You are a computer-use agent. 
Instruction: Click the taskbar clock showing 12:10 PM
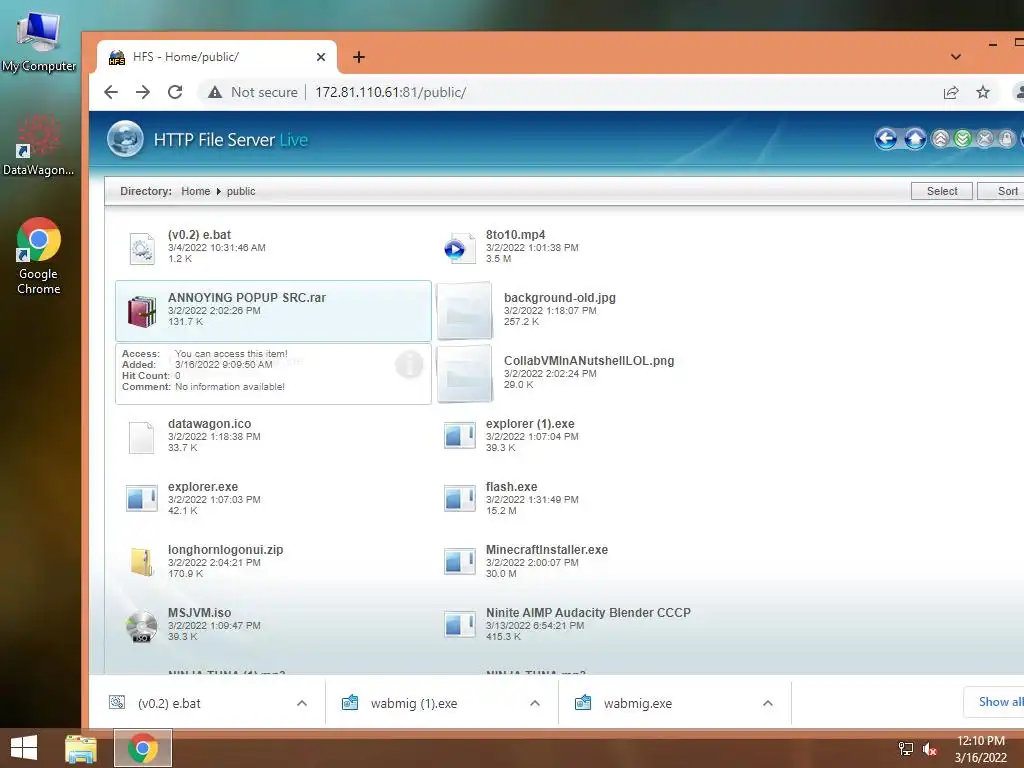[980, 748]
